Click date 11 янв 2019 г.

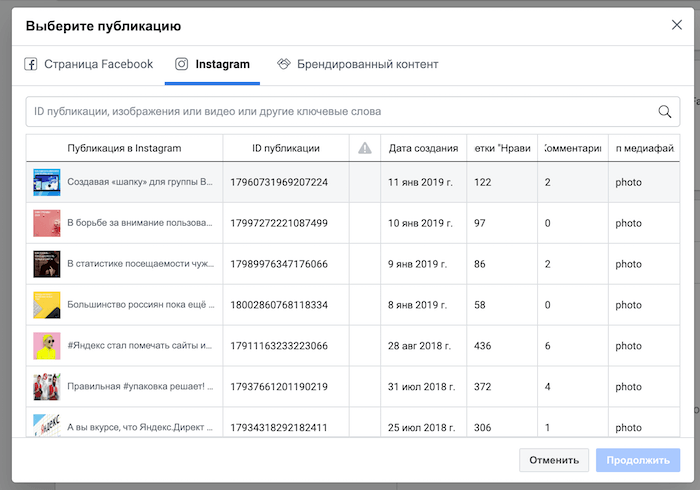pos(420,182)
